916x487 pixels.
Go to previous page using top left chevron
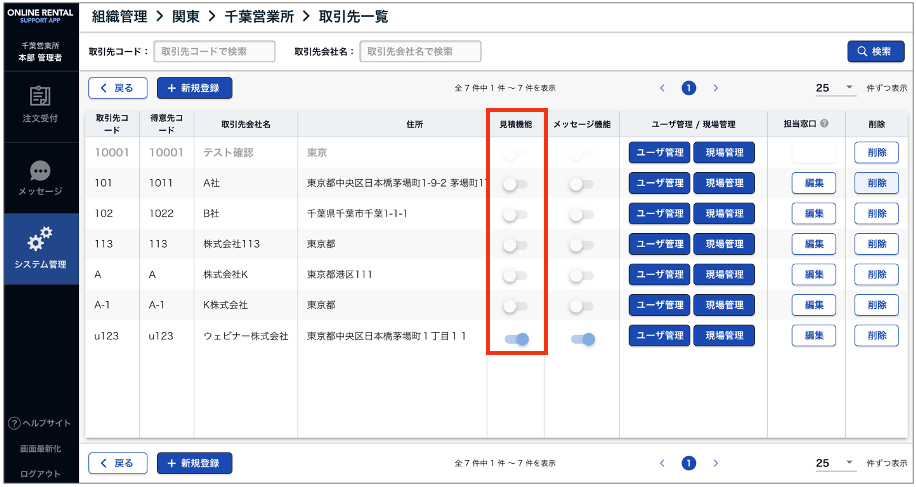click(x=661, y=88)
